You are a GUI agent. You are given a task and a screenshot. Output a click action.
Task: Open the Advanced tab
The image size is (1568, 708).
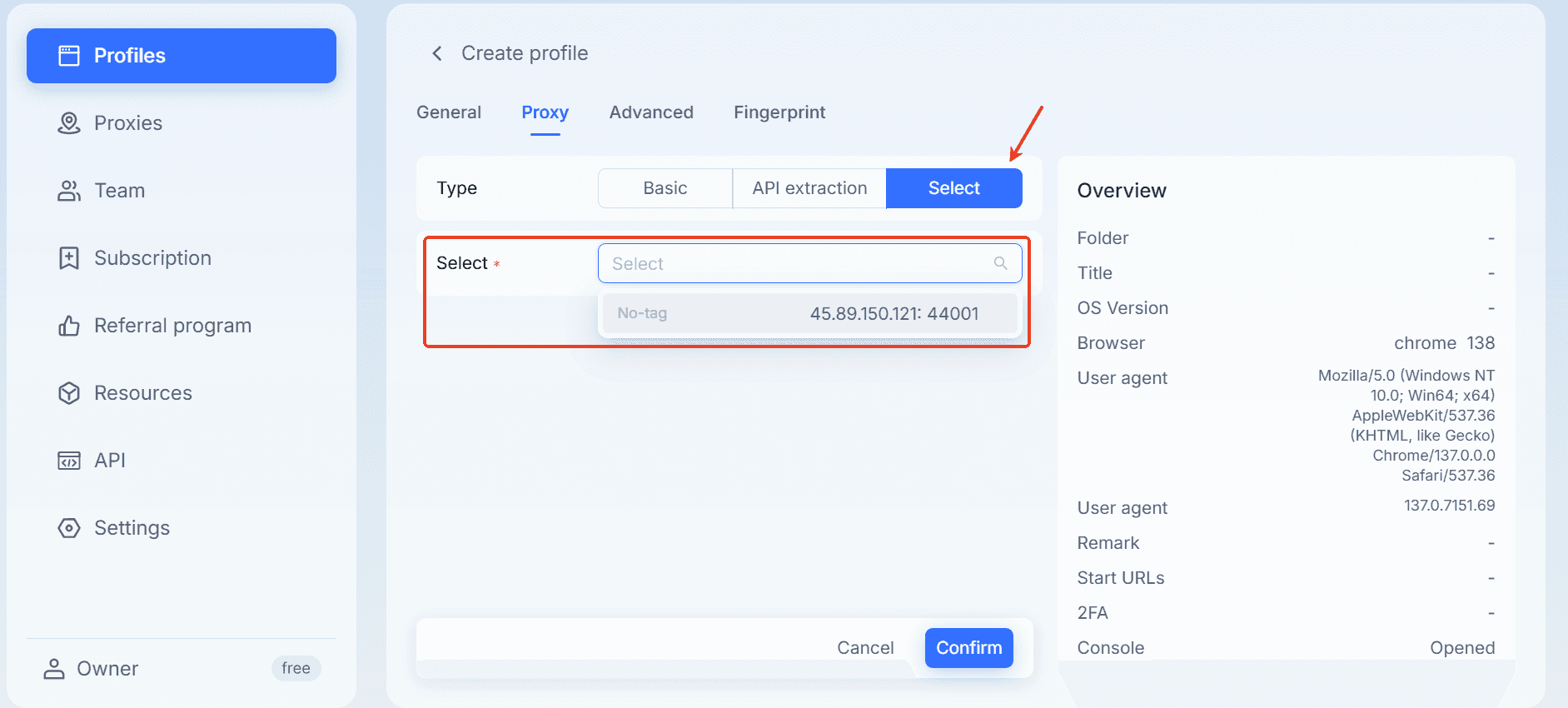point(651,112)
